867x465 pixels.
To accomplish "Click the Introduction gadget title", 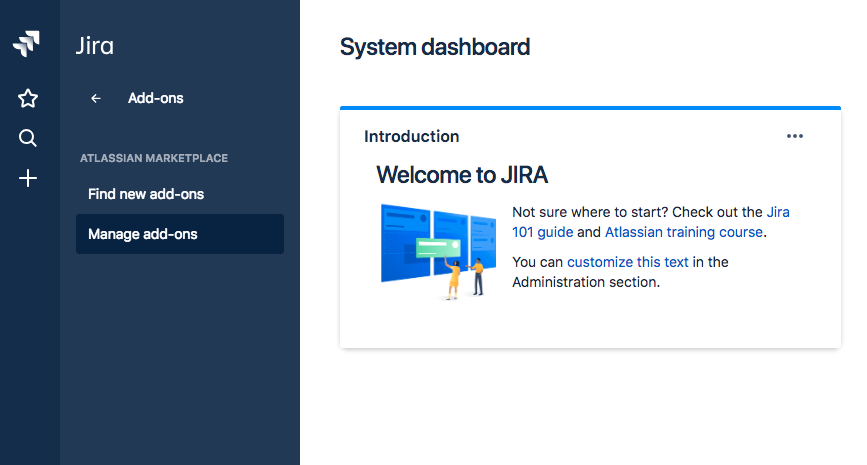I will (x=411, y=137).
